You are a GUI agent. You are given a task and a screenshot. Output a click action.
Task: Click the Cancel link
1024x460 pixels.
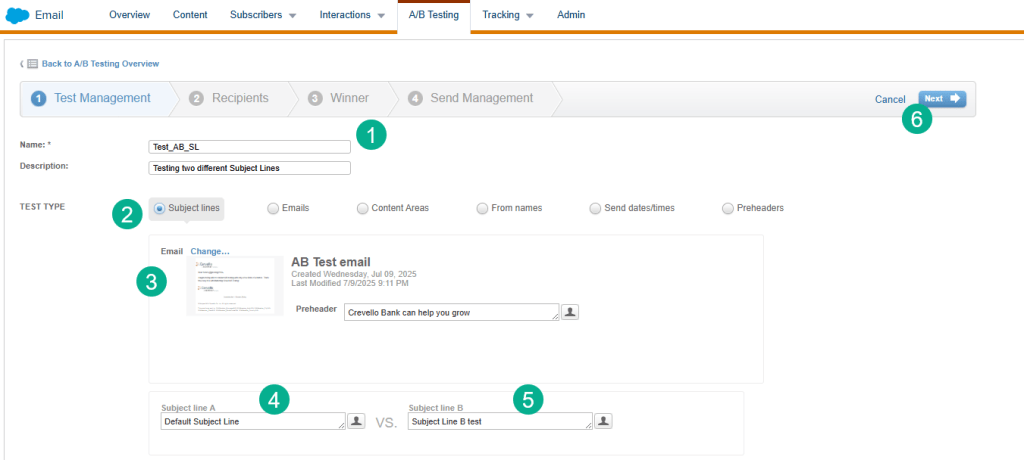pyautogui.click(x=890, y=100)
